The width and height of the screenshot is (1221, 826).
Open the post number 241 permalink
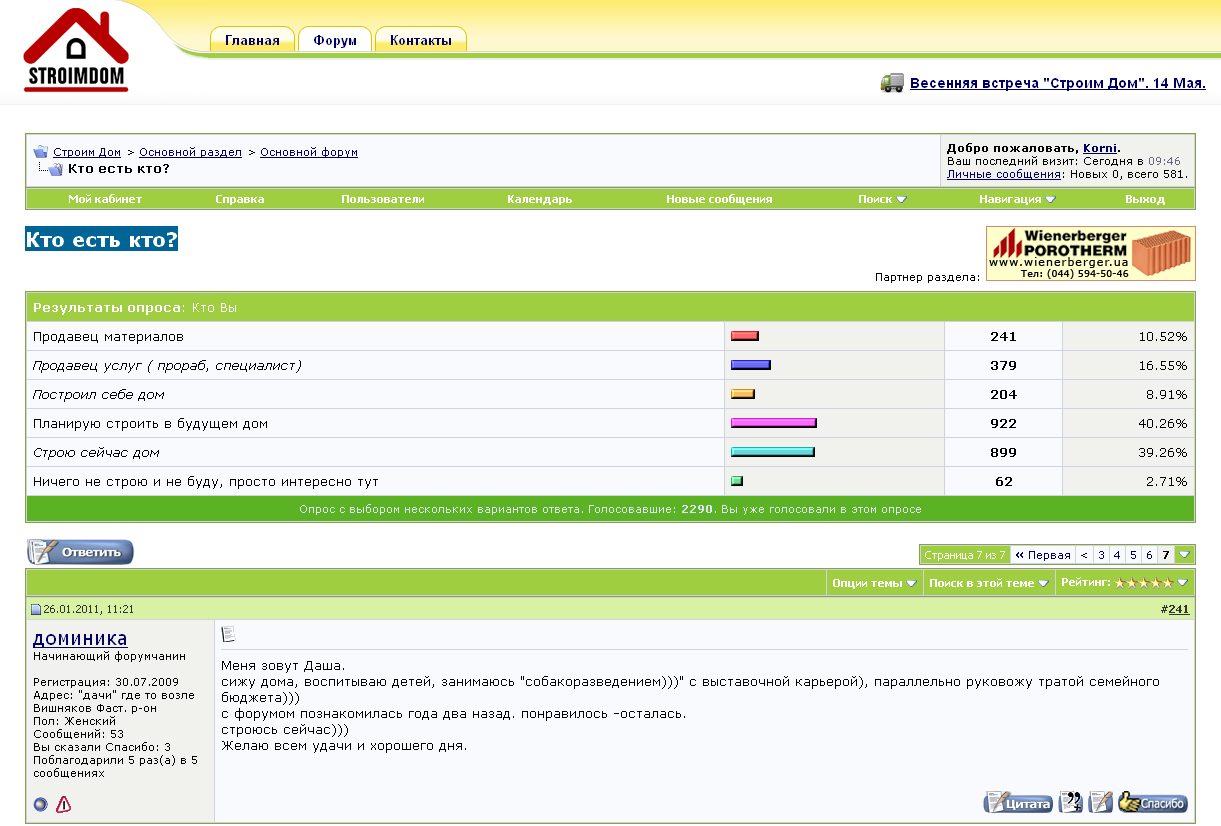tap(1179, 609)
